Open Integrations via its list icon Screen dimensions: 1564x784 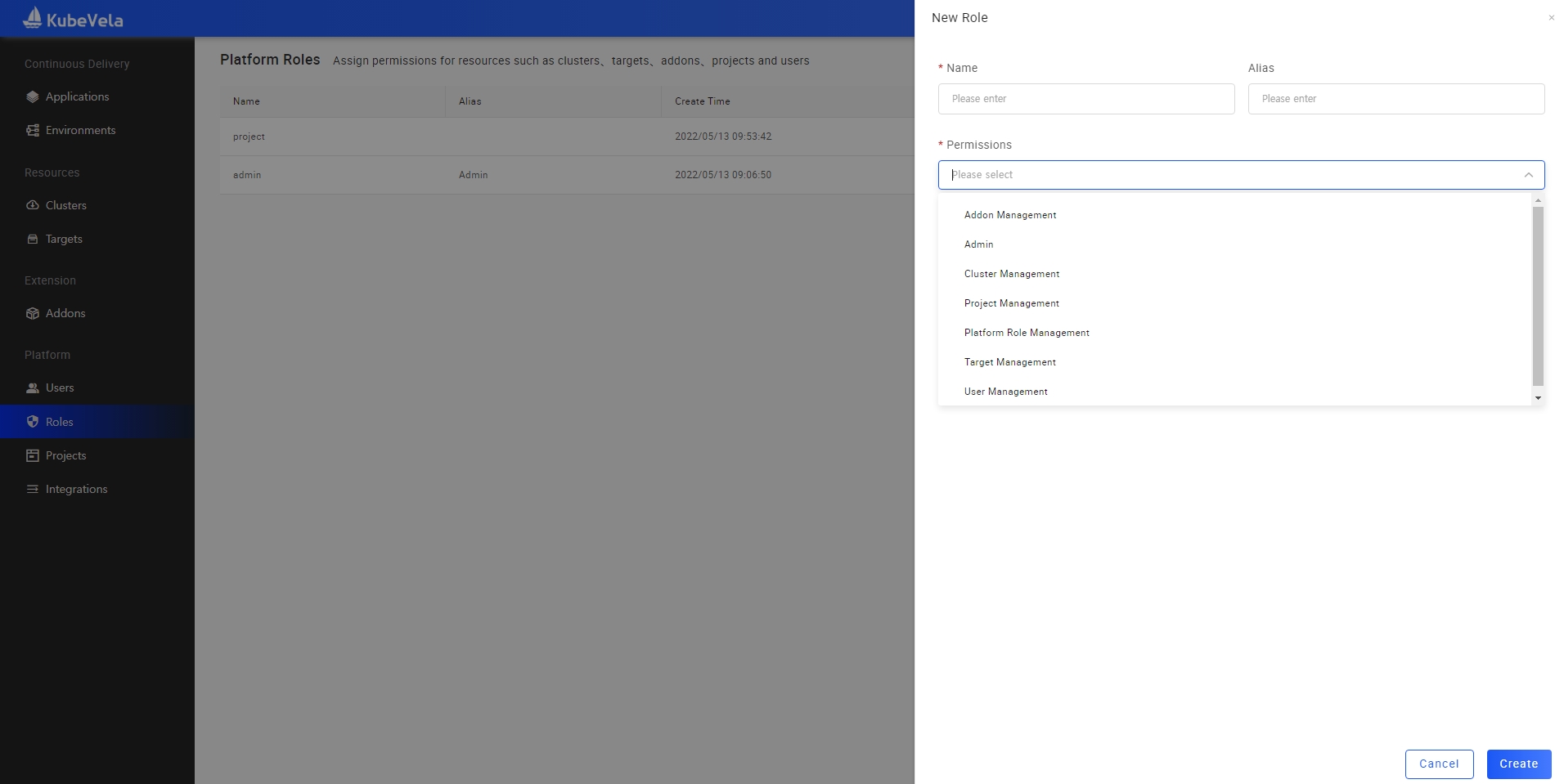[x=33, y=489]
